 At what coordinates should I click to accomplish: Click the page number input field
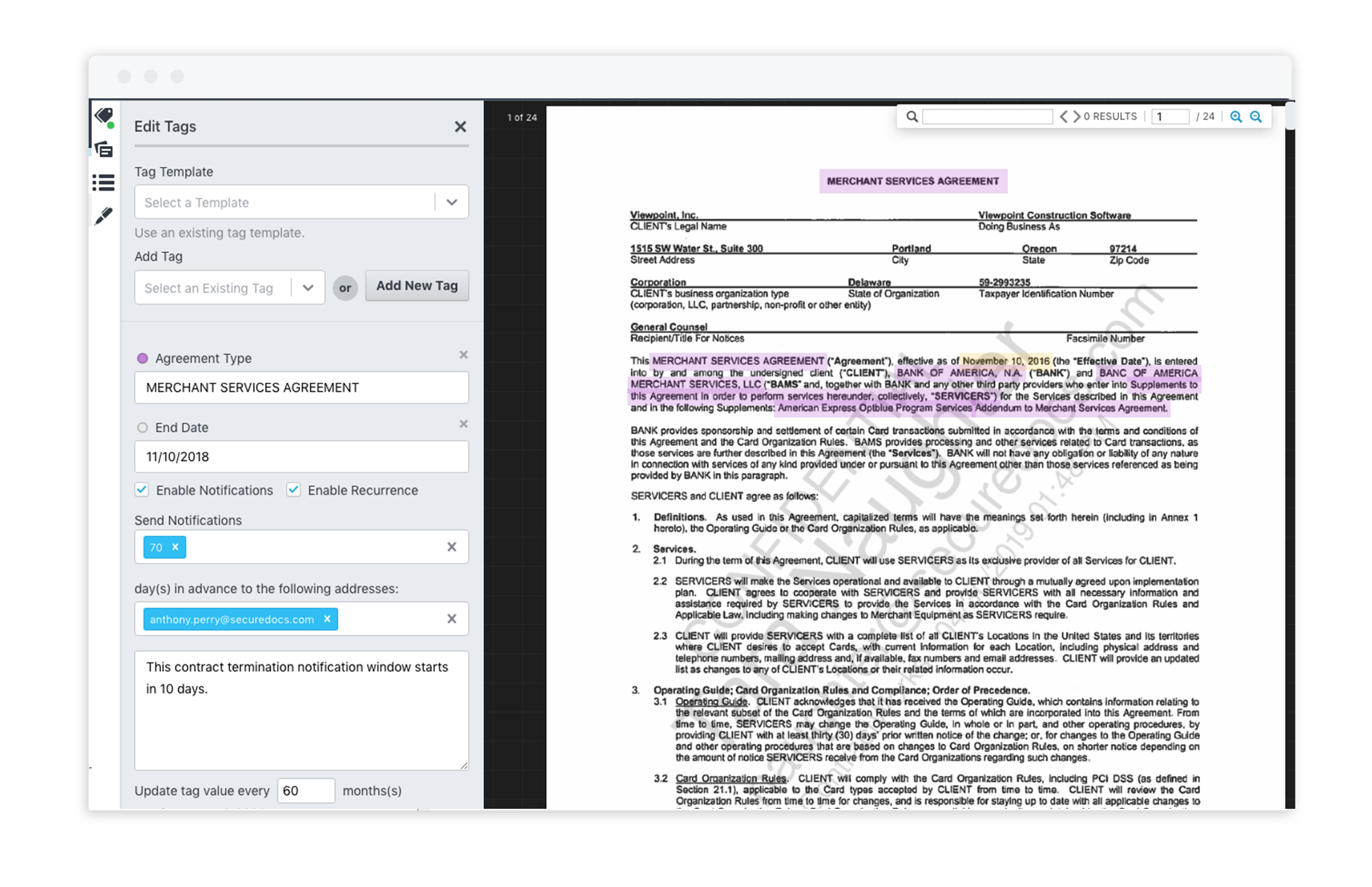click(1169, 116)
